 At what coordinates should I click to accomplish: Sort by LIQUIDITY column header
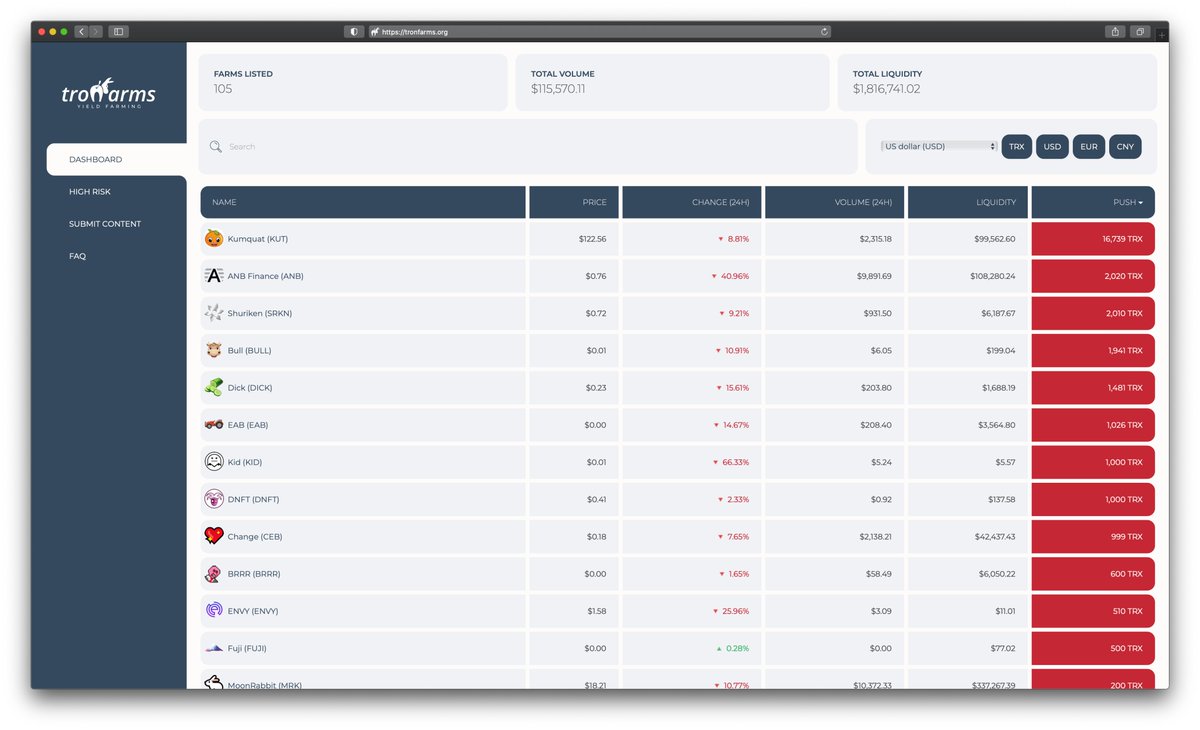point(968,202)
